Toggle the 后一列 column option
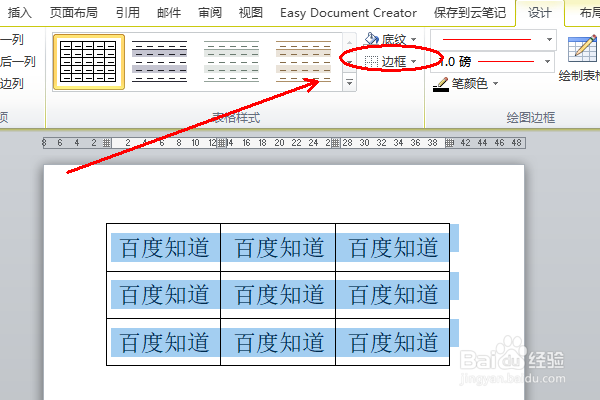 click(18, 61)
